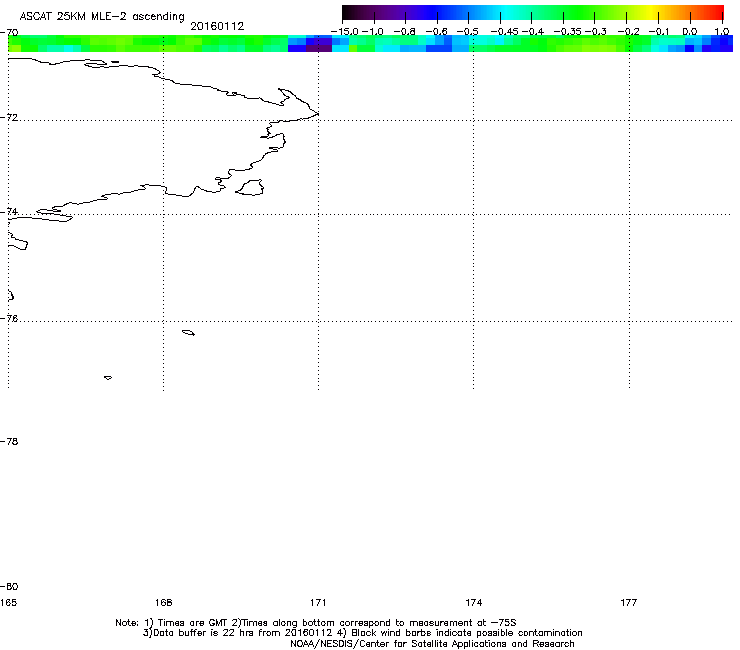Click longitude label 168
Viewport: 740px width, 650px height.
coord(163,602)
